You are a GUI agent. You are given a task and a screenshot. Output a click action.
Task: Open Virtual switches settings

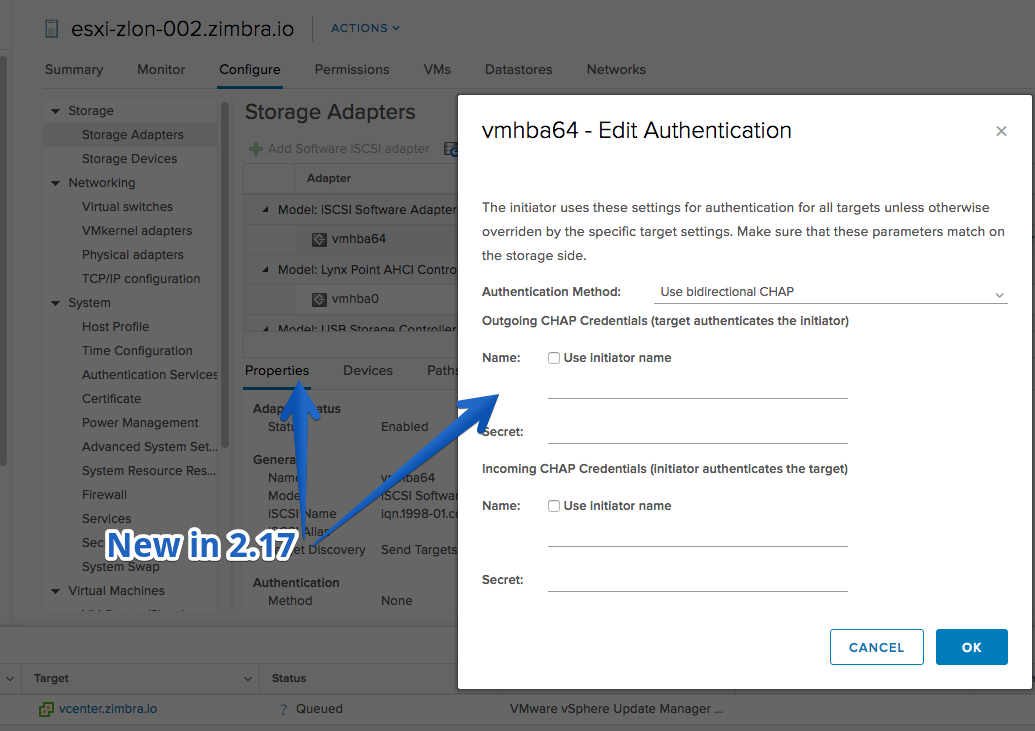[x=127, y=207]
